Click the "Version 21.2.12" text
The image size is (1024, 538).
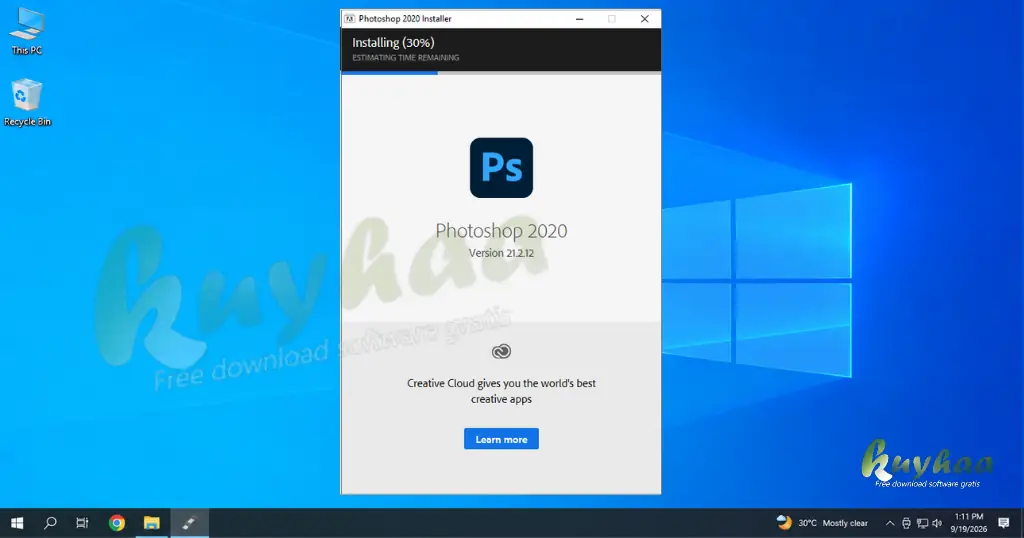coord(501,253)
